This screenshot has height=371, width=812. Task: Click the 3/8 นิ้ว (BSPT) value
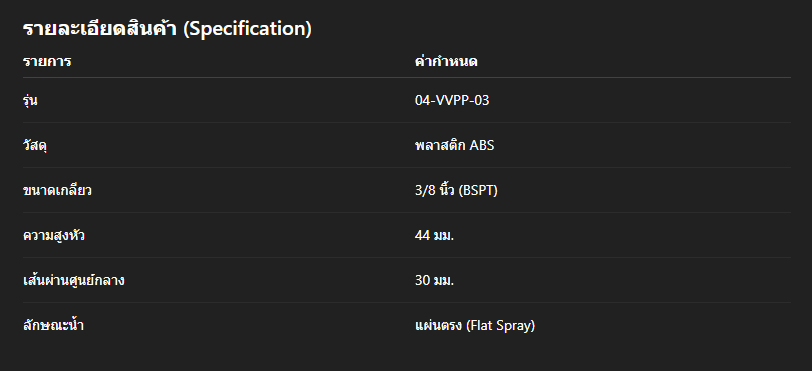coord(456,190)
